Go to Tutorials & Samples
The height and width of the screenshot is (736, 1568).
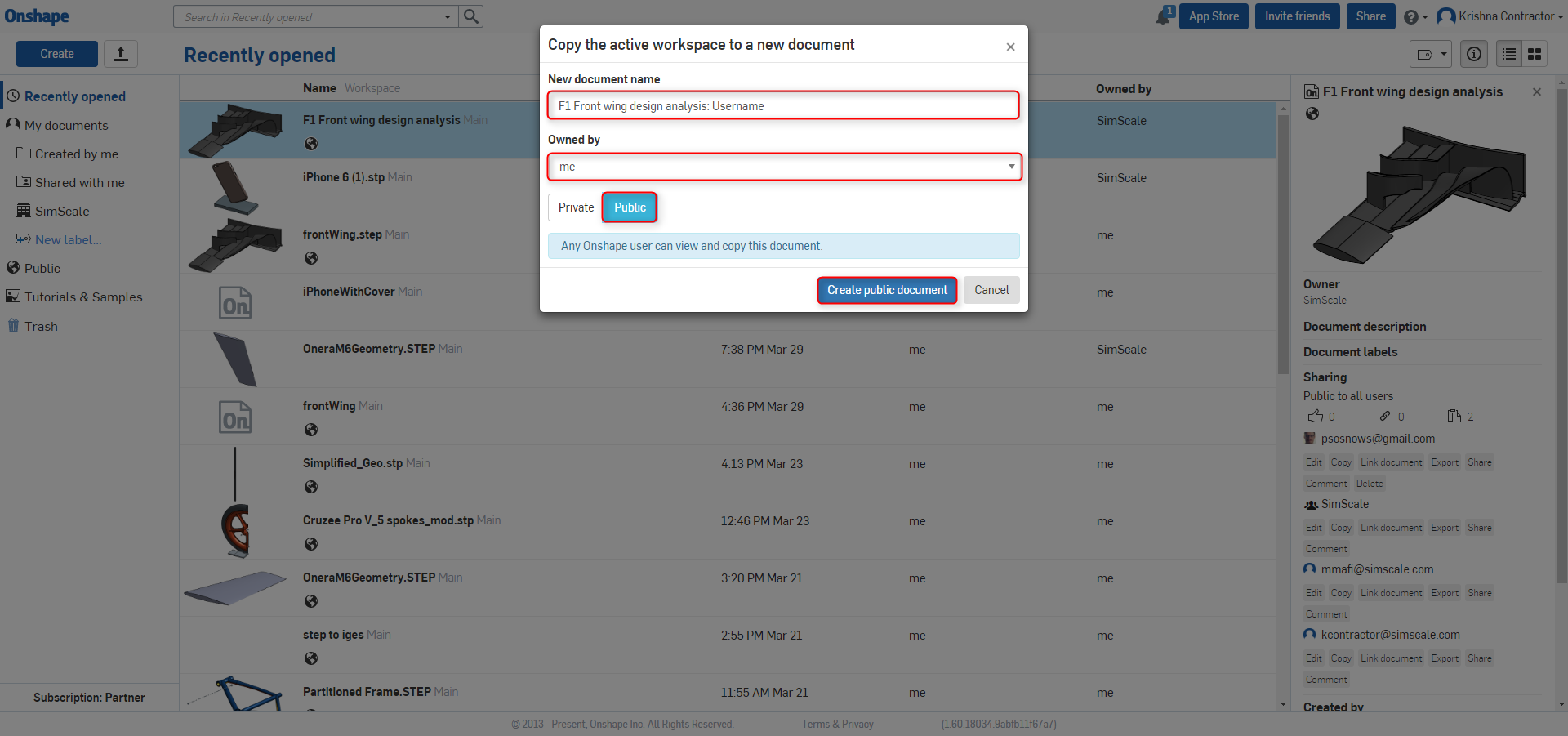(x=83, y=297)
